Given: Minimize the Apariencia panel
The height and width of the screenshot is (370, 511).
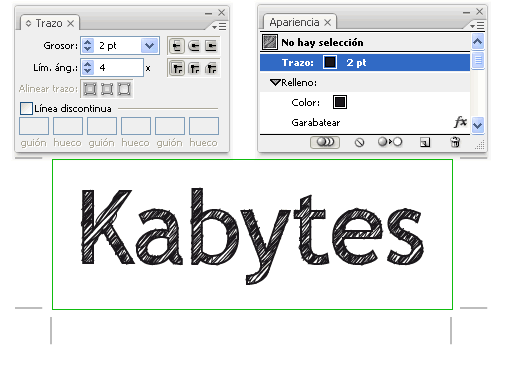Looking at the screenshot, I should [x=467, y=13].
